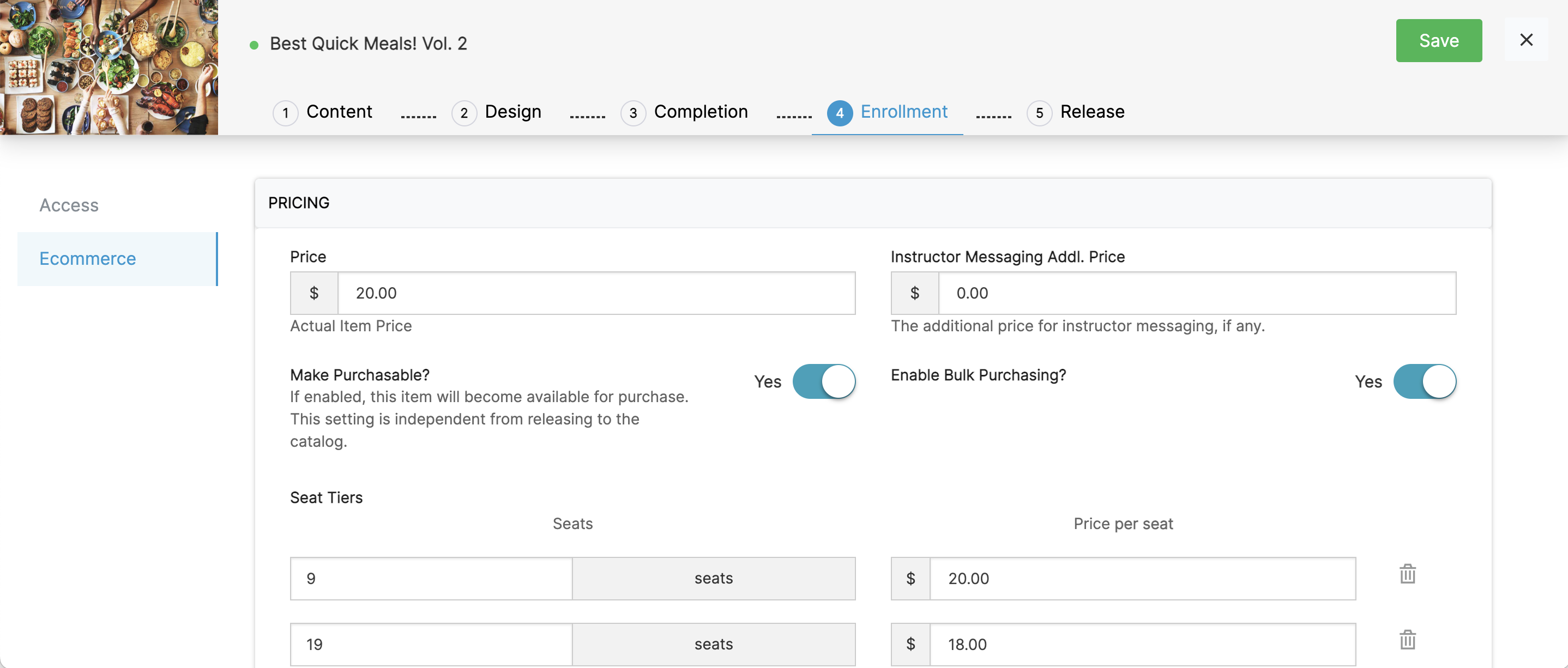Edit price per seat 18.00 field
Image resolution: width=1568 pixels, height=668 pixels.
coord(1143,644)
